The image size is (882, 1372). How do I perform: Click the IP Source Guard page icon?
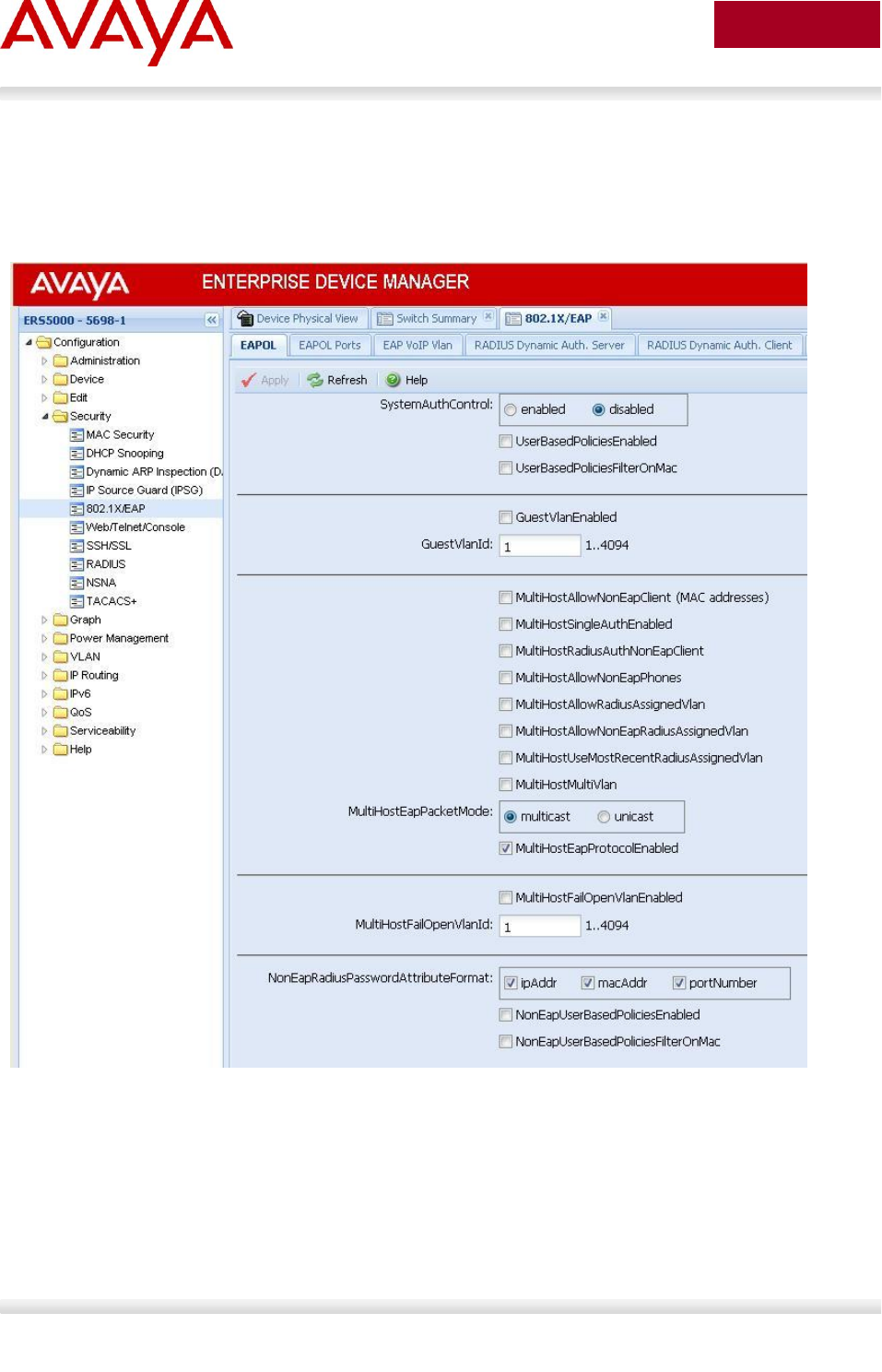77,491
